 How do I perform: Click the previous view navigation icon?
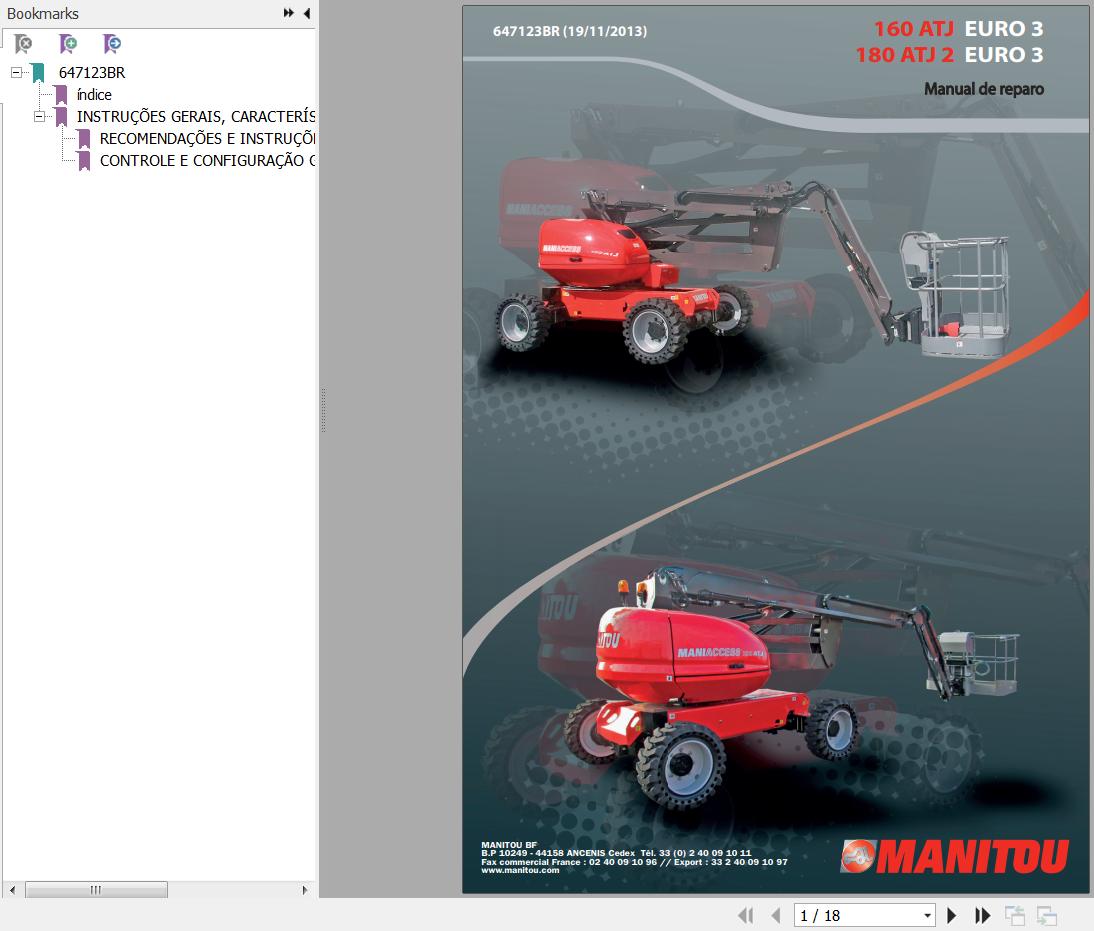click(1014, 916)
